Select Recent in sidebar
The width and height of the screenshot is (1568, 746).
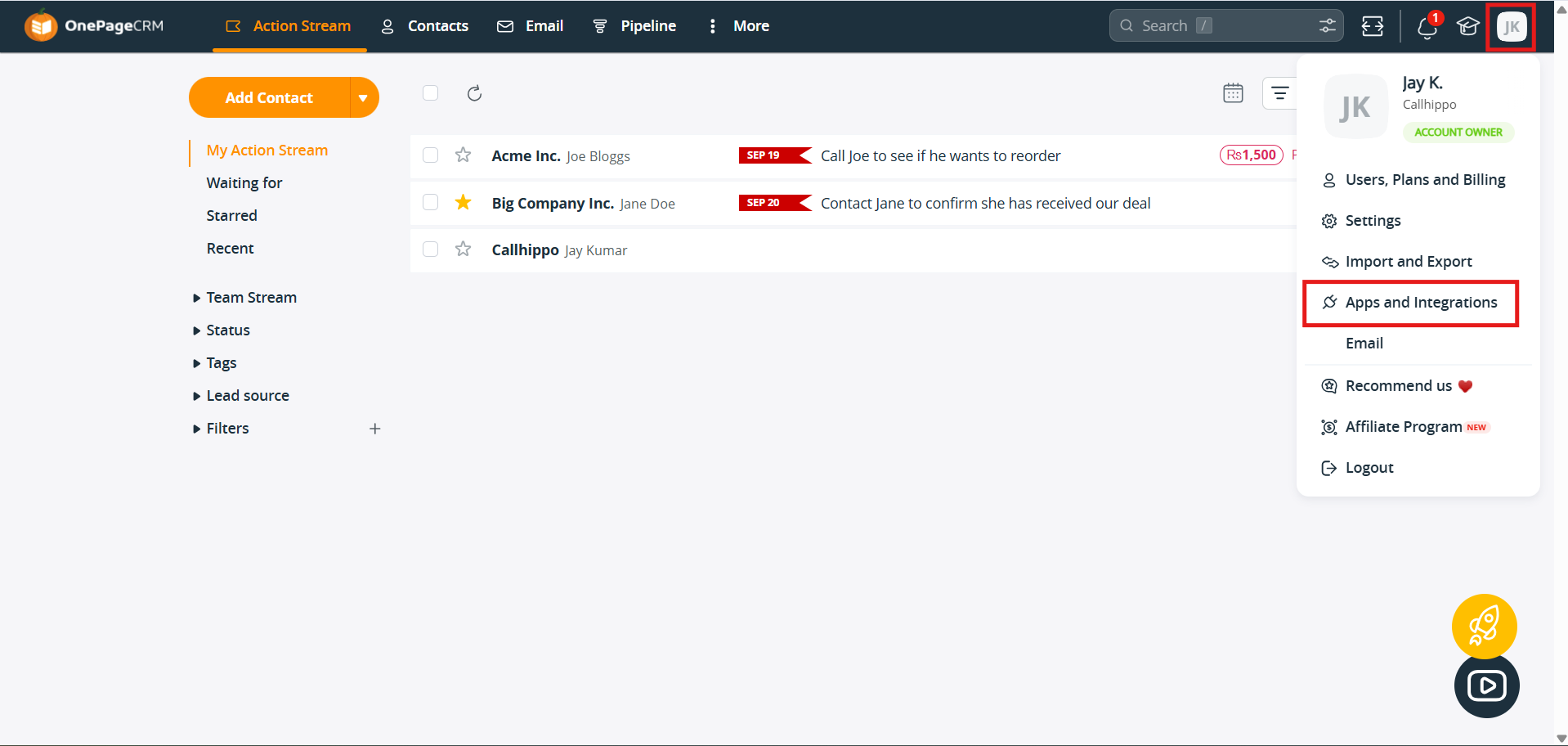pos(230,249)
